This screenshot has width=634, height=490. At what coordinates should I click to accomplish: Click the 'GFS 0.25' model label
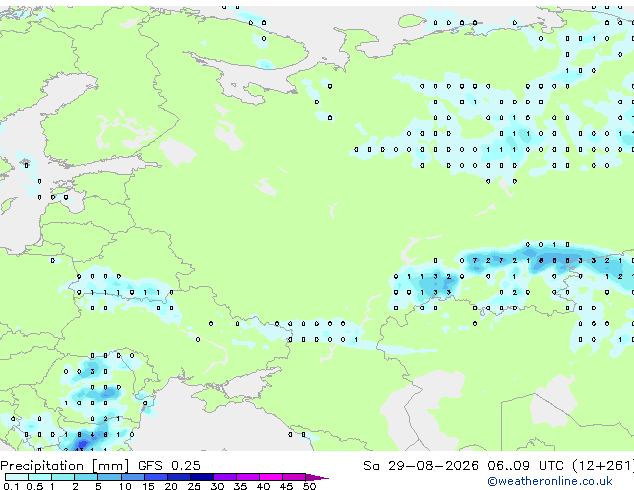click(169, 466)
